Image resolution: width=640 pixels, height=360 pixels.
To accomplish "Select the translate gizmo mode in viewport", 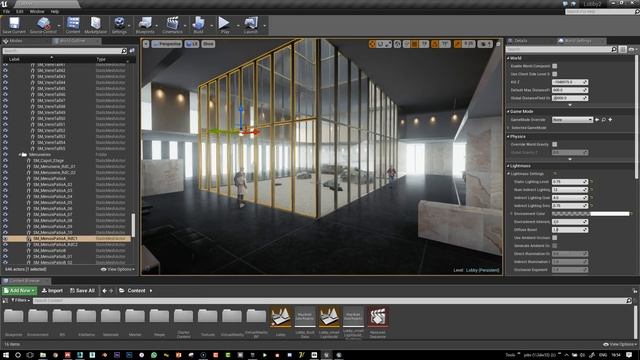I will coord(372,44).
